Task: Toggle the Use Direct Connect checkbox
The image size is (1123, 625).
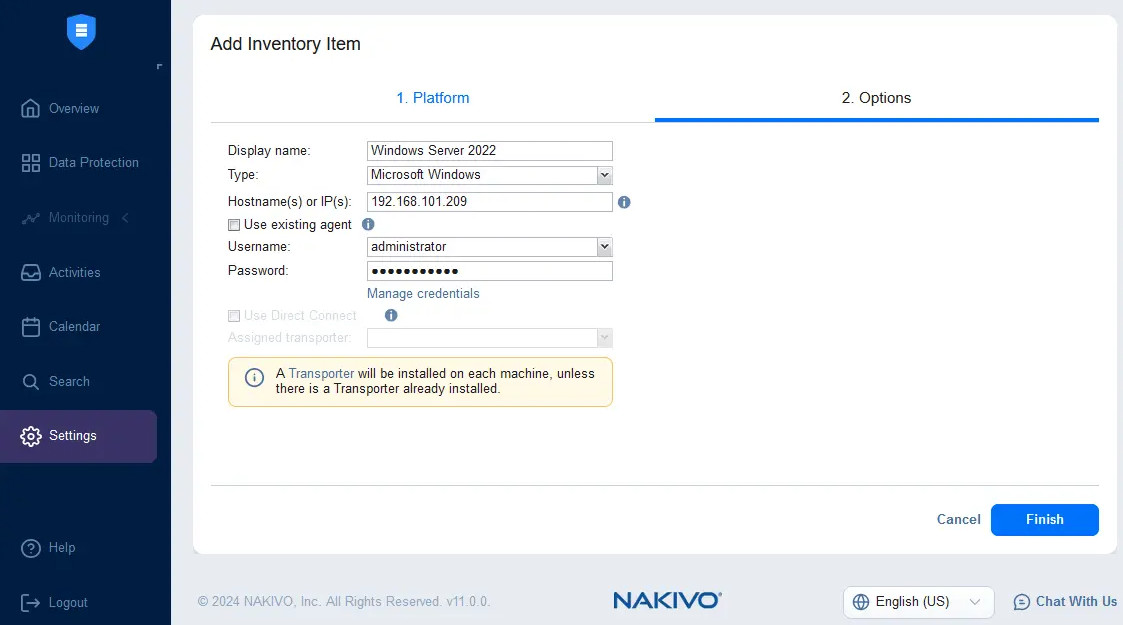Action: click(234, 316)
